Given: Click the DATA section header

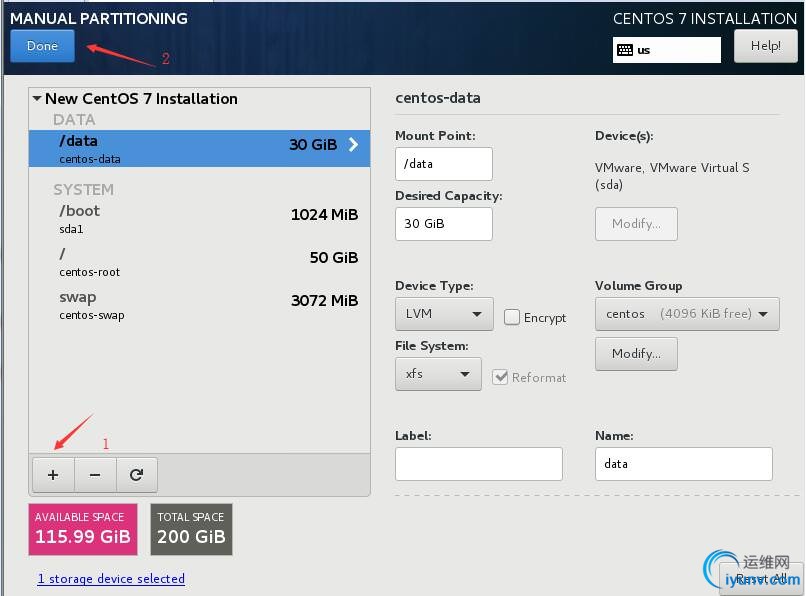Looking at the screenshot, I should point(74,120).
